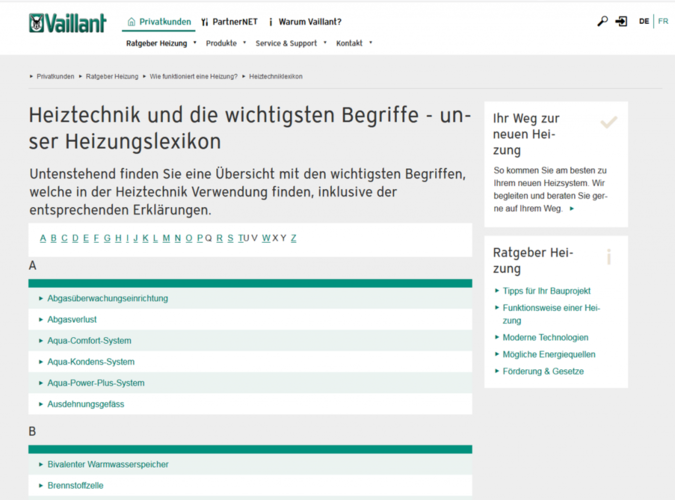Open the Aqua-Kondens-System entry
The image size is (675, 500).
click(250, 362)
